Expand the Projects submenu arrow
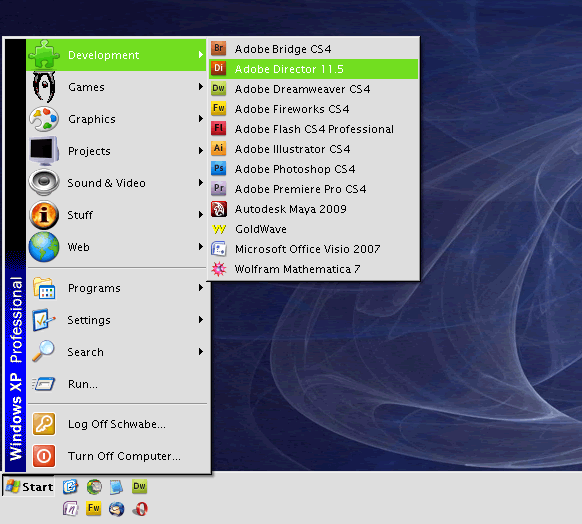Viewport: 582px width, 524px height. (x=201, y=150)
